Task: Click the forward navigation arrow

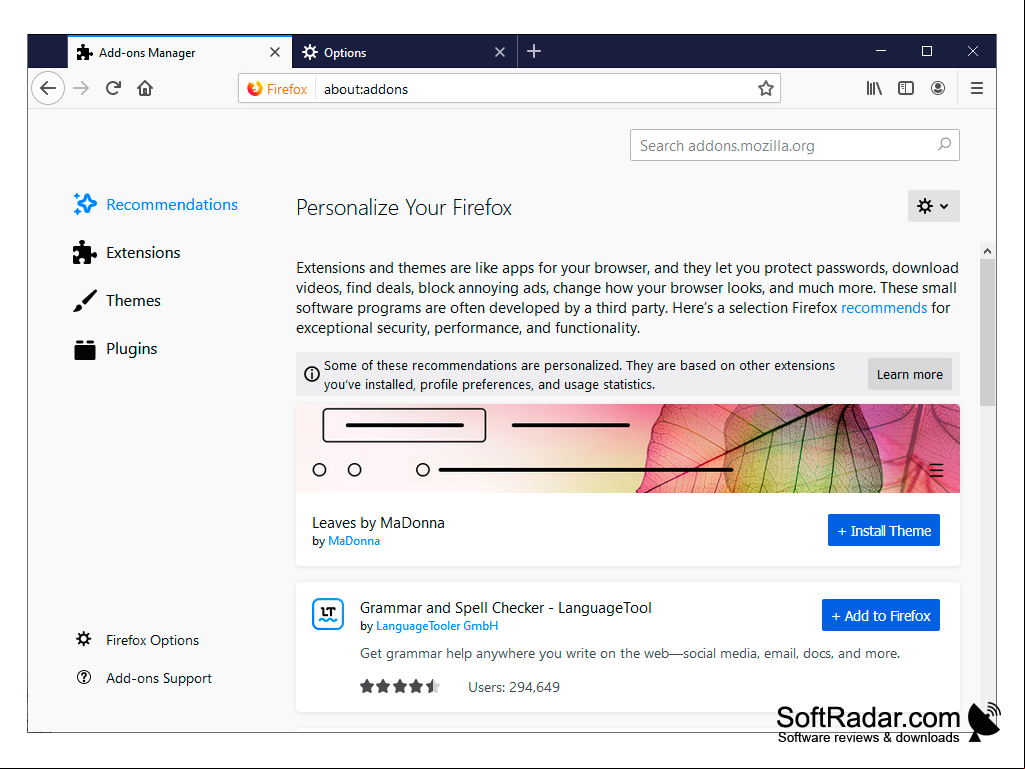Action: coord(81,88)
